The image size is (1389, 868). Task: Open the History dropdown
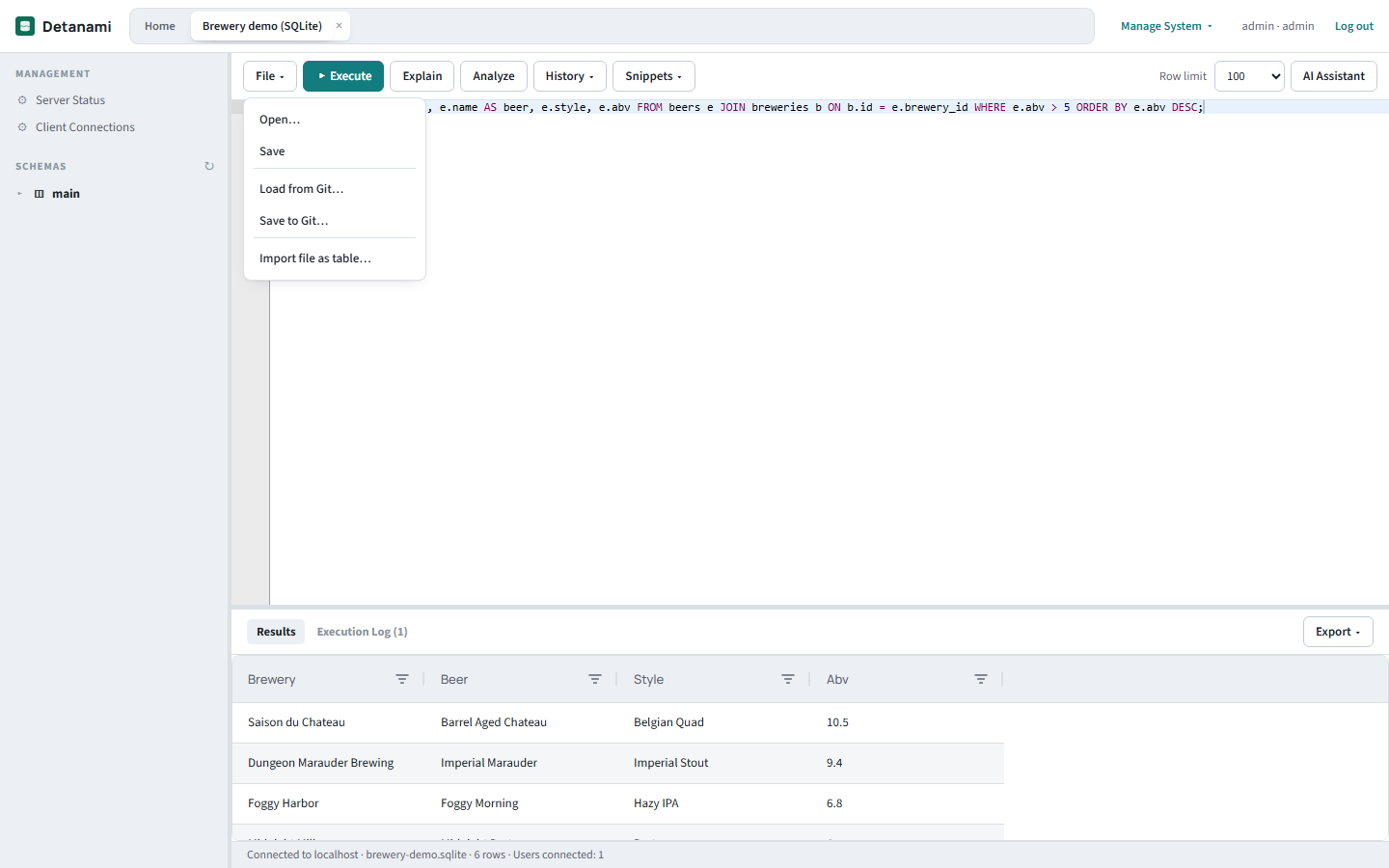[569, 76]
